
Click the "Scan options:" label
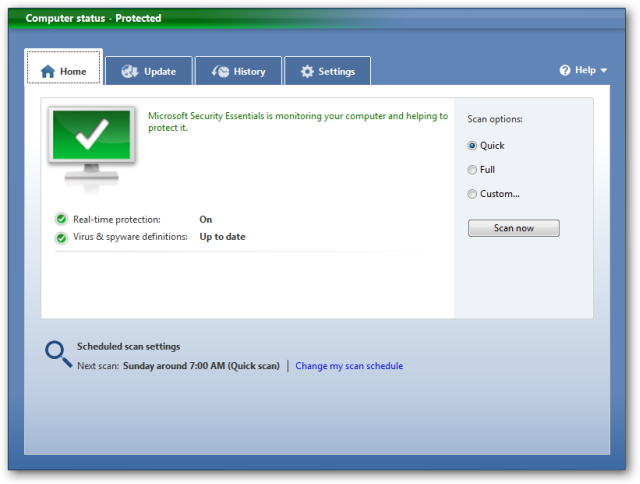[x=495, y=119]
